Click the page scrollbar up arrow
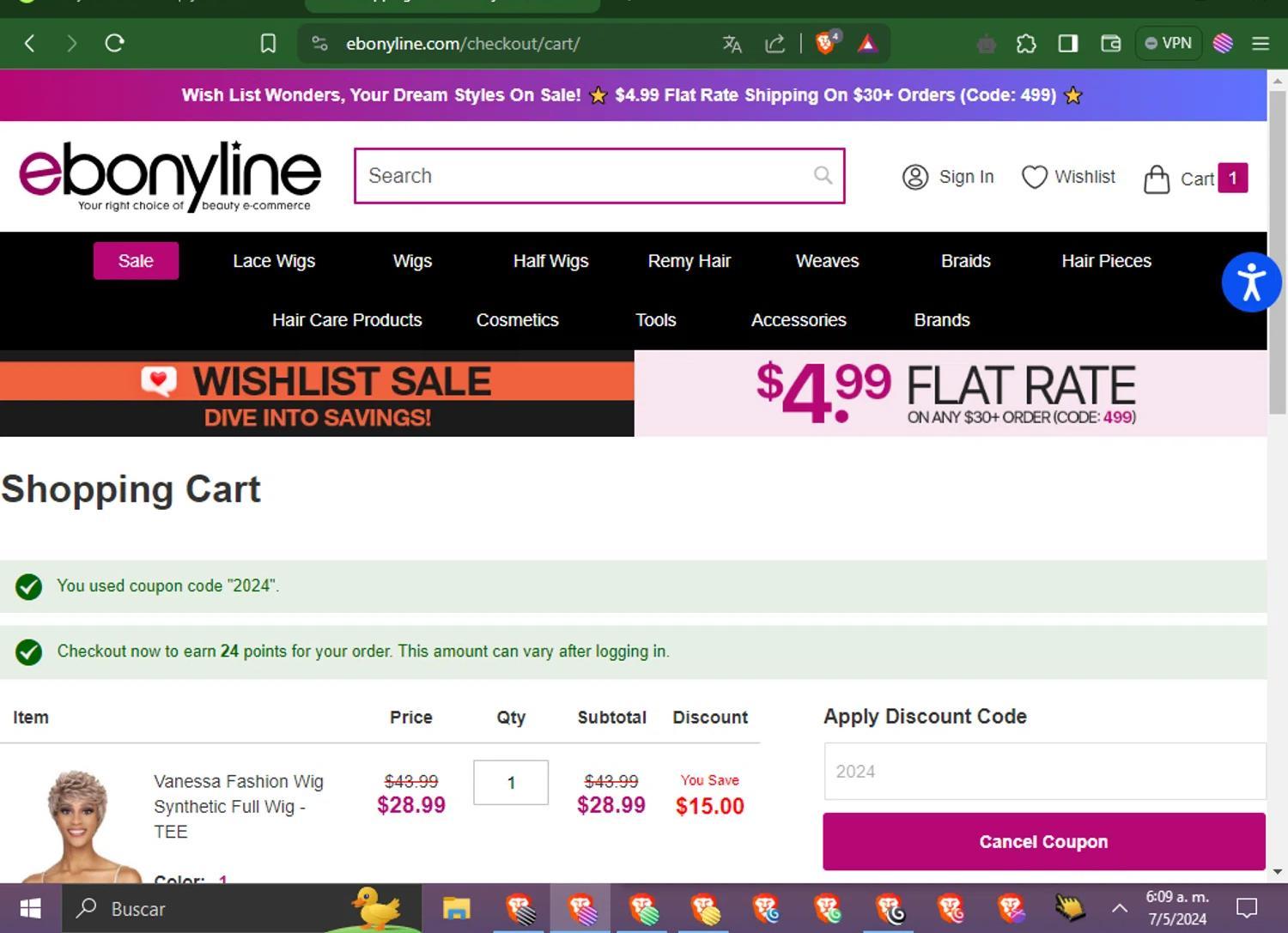This screenshot has height=933, width=1288. tap(1278, 80)
